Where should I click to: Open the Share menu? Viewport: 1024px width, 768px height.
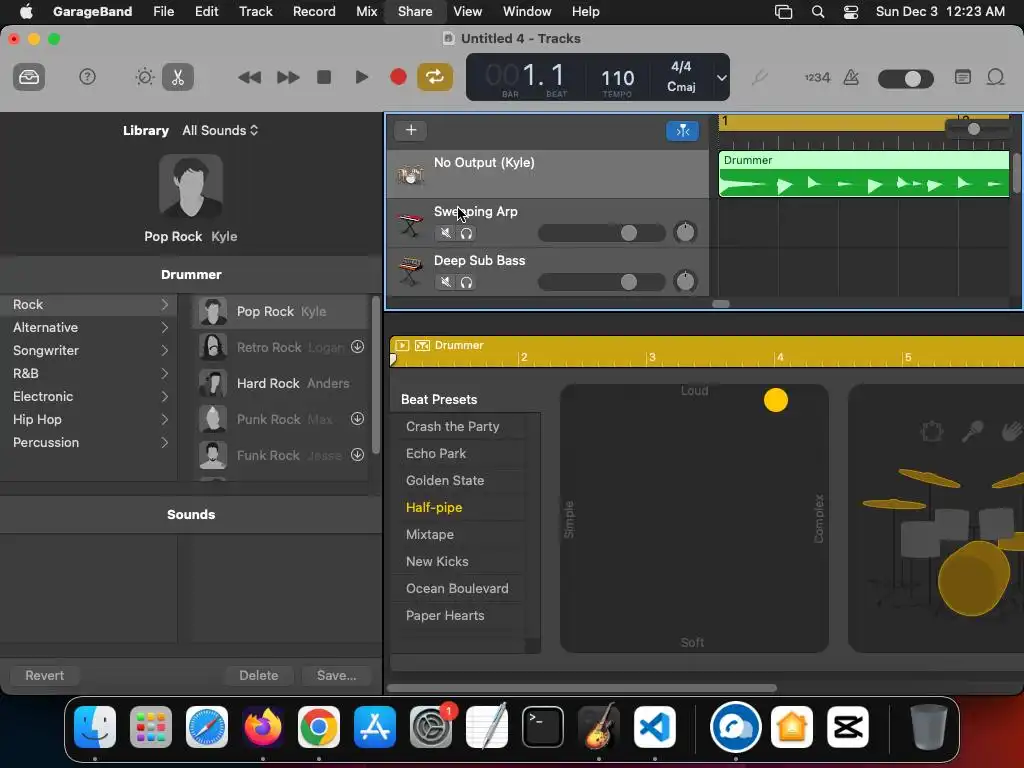pos(415,11)
